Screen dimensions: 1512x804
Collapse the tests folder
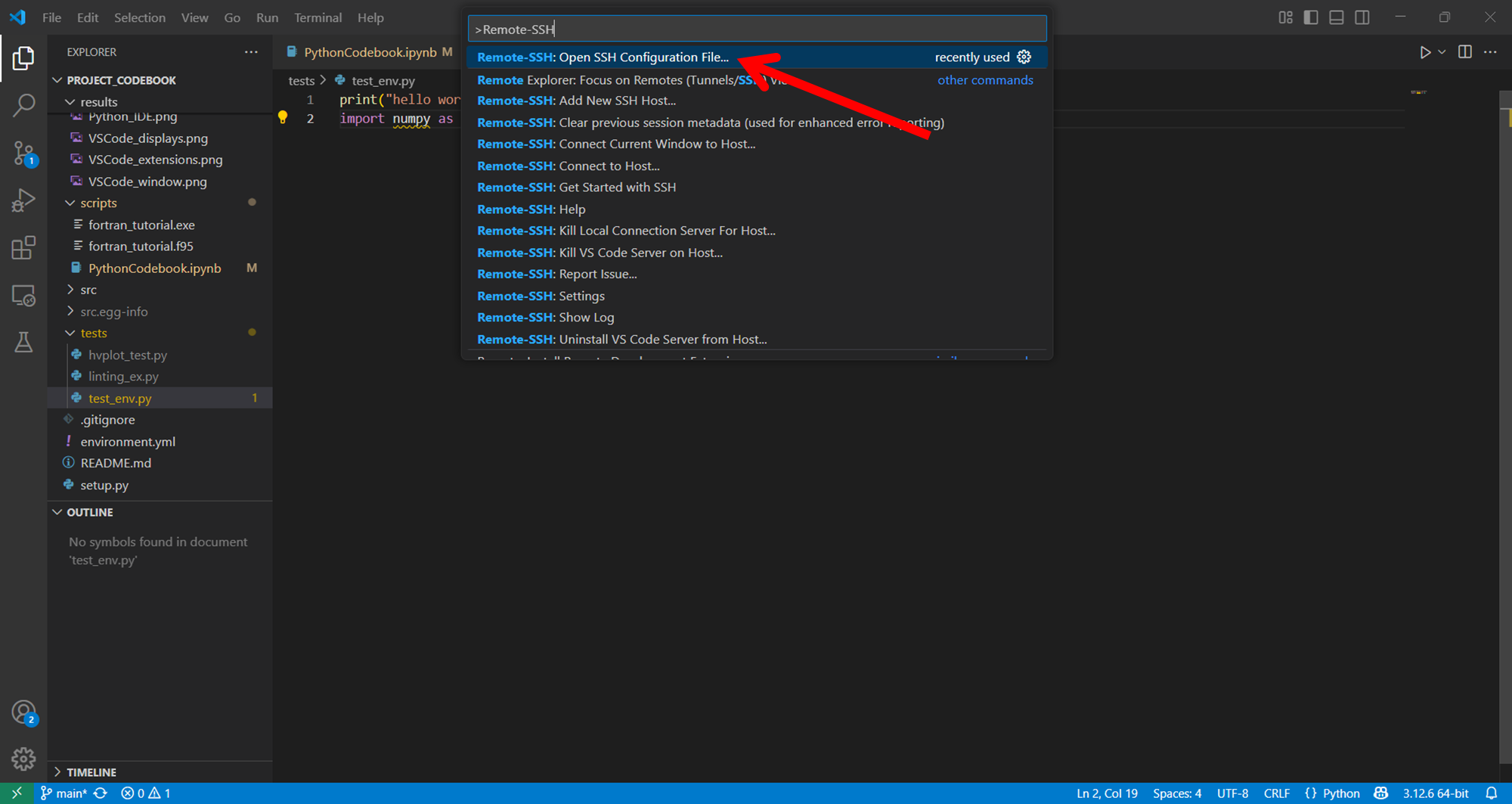click(93, 333)
